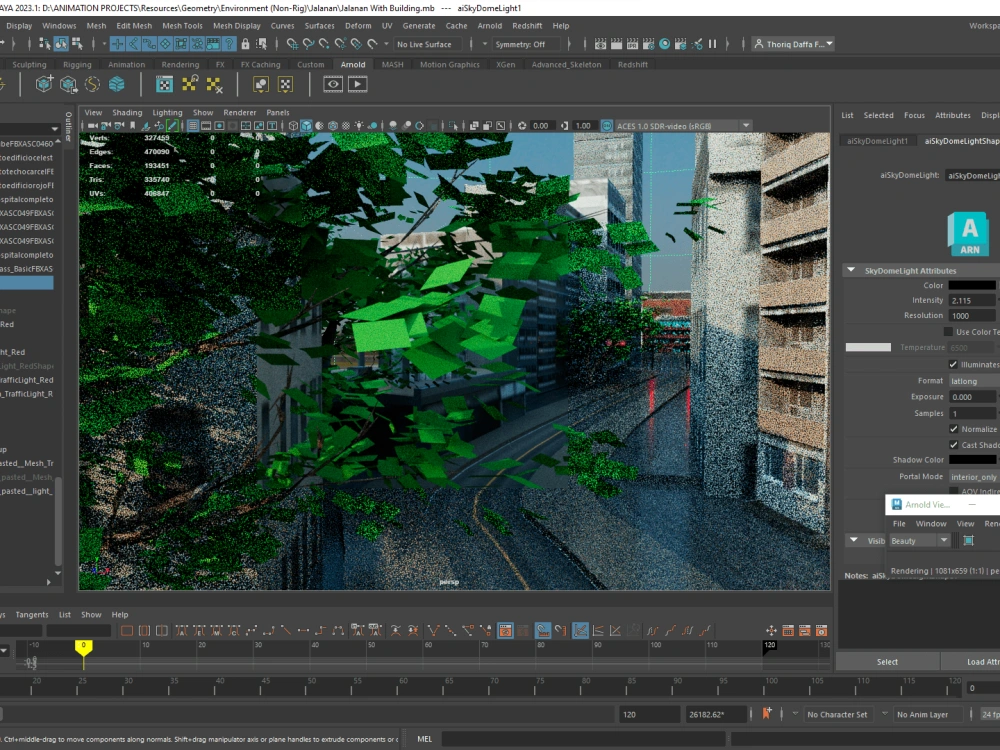1000x750 pixels.
Task: Disable the Cast Shadows checkbox
Action: pyautogui.click(x=954, y=444)
